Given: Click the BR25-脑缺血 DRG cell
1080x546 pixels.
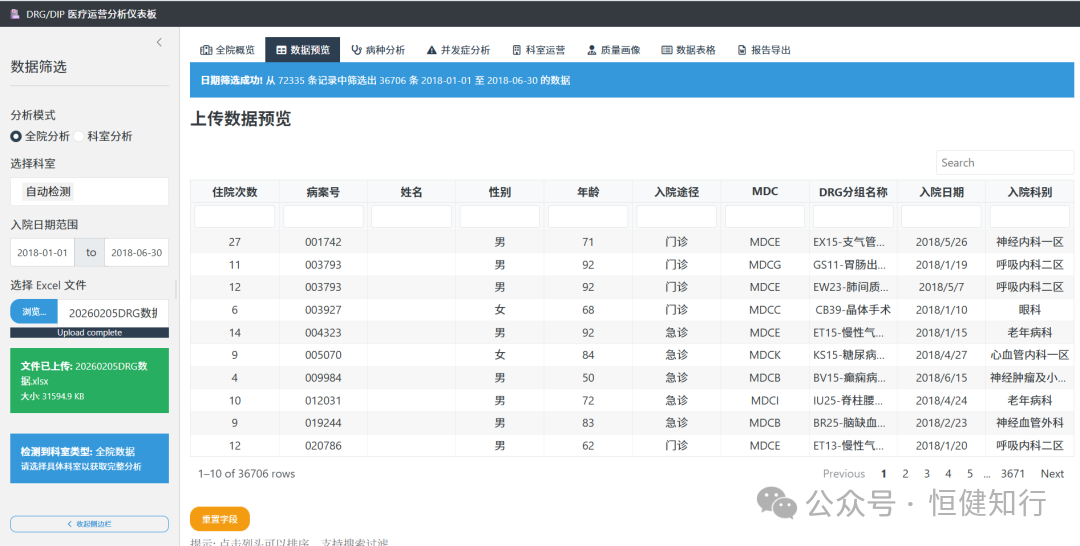Looking at the screenshot, I should (853, 423).
